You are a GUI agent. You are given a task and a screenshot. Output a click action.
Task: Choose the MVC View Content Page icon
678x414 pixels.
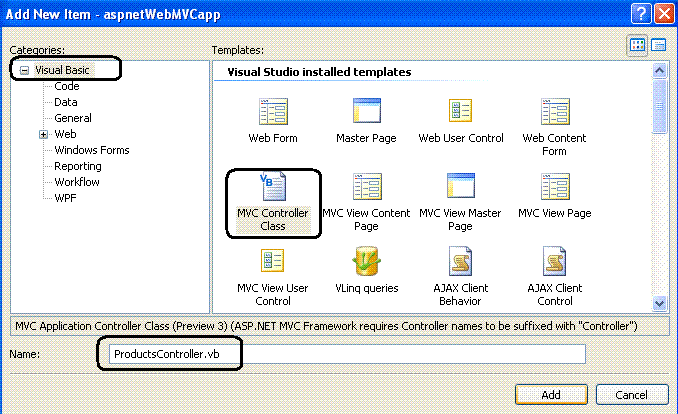[367, 186]
